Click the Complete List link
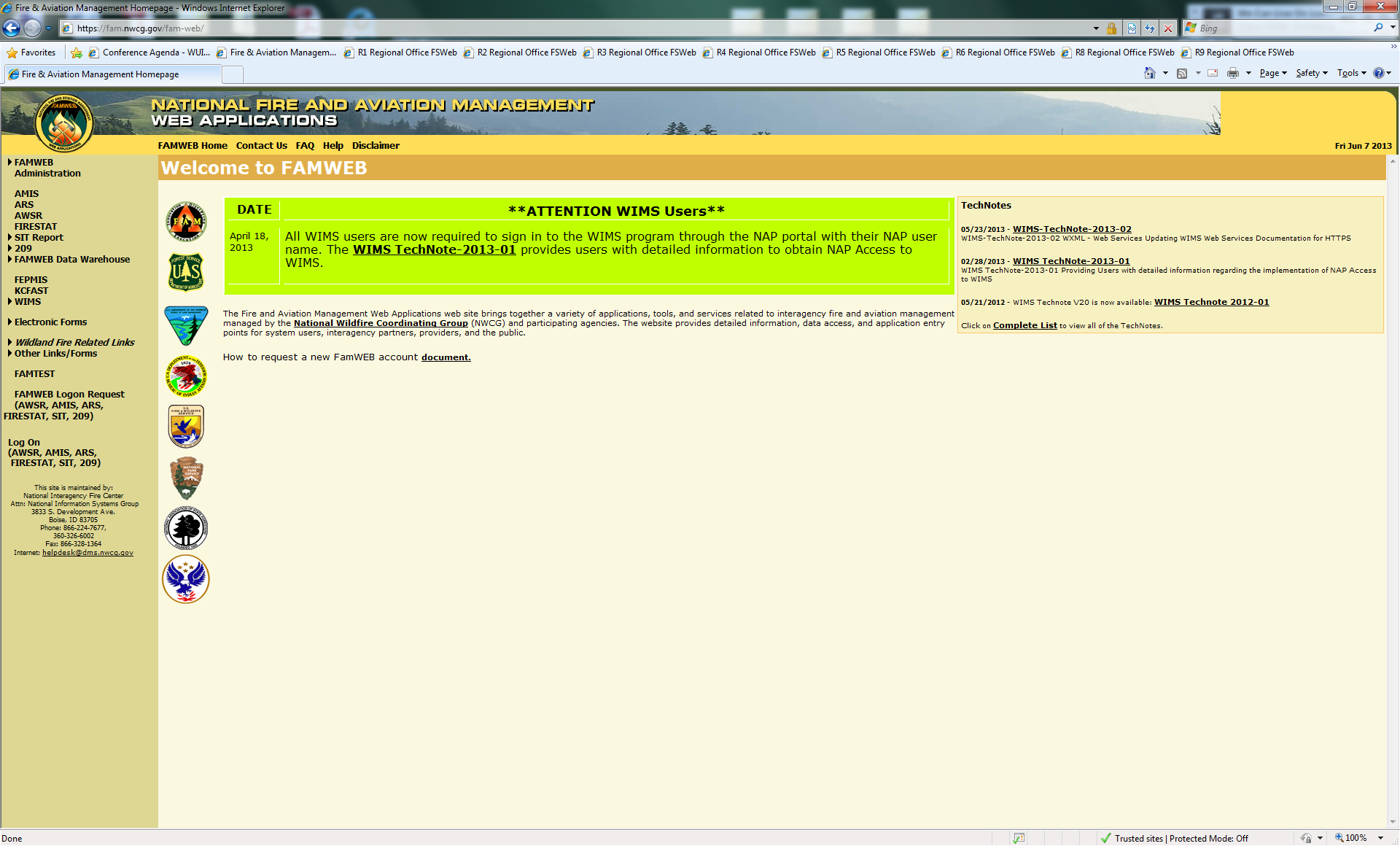Screen dimensions: 1400x846 (x=1024, y=325)
